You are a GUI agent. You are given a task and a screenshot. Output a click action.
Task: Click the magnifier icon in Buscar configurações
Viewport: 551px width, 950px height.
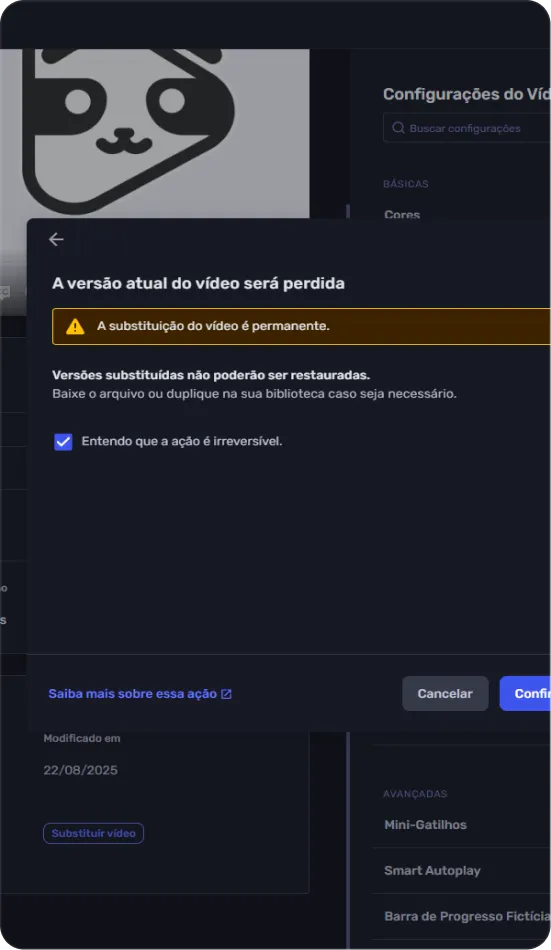tap(398, 128)
